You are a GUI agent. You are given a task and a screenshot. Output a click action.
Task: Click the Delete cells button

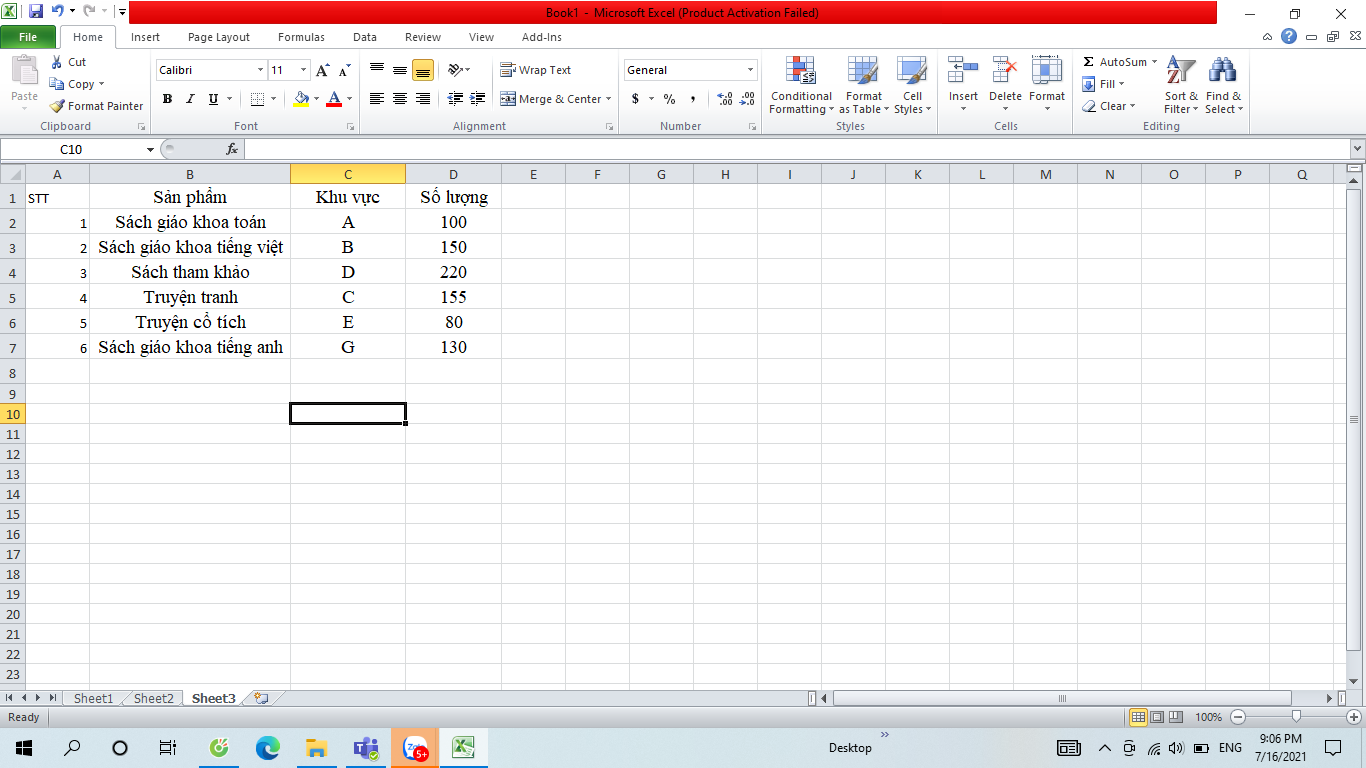click(x=1005, y=84)
